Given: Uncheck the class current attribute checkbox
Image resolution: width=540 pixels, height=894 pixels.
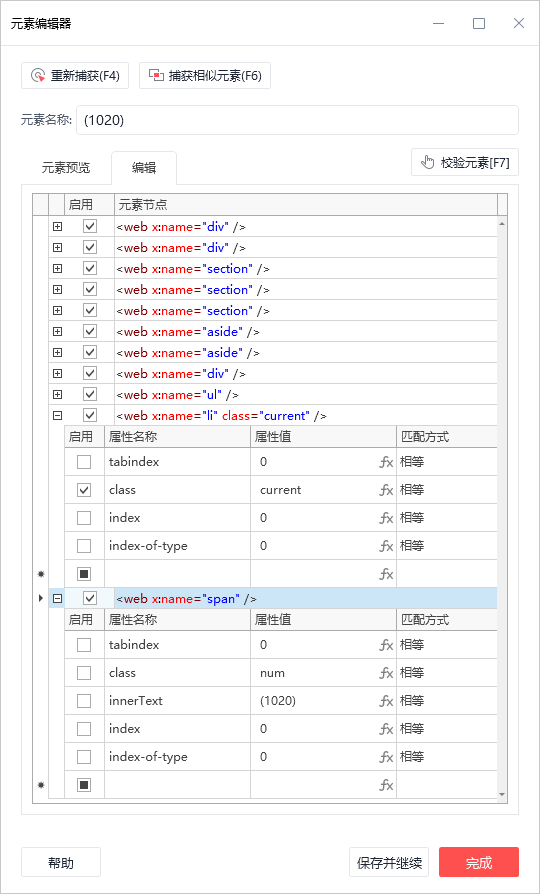Looking at the screenshot, I should (x=84, y=490).
